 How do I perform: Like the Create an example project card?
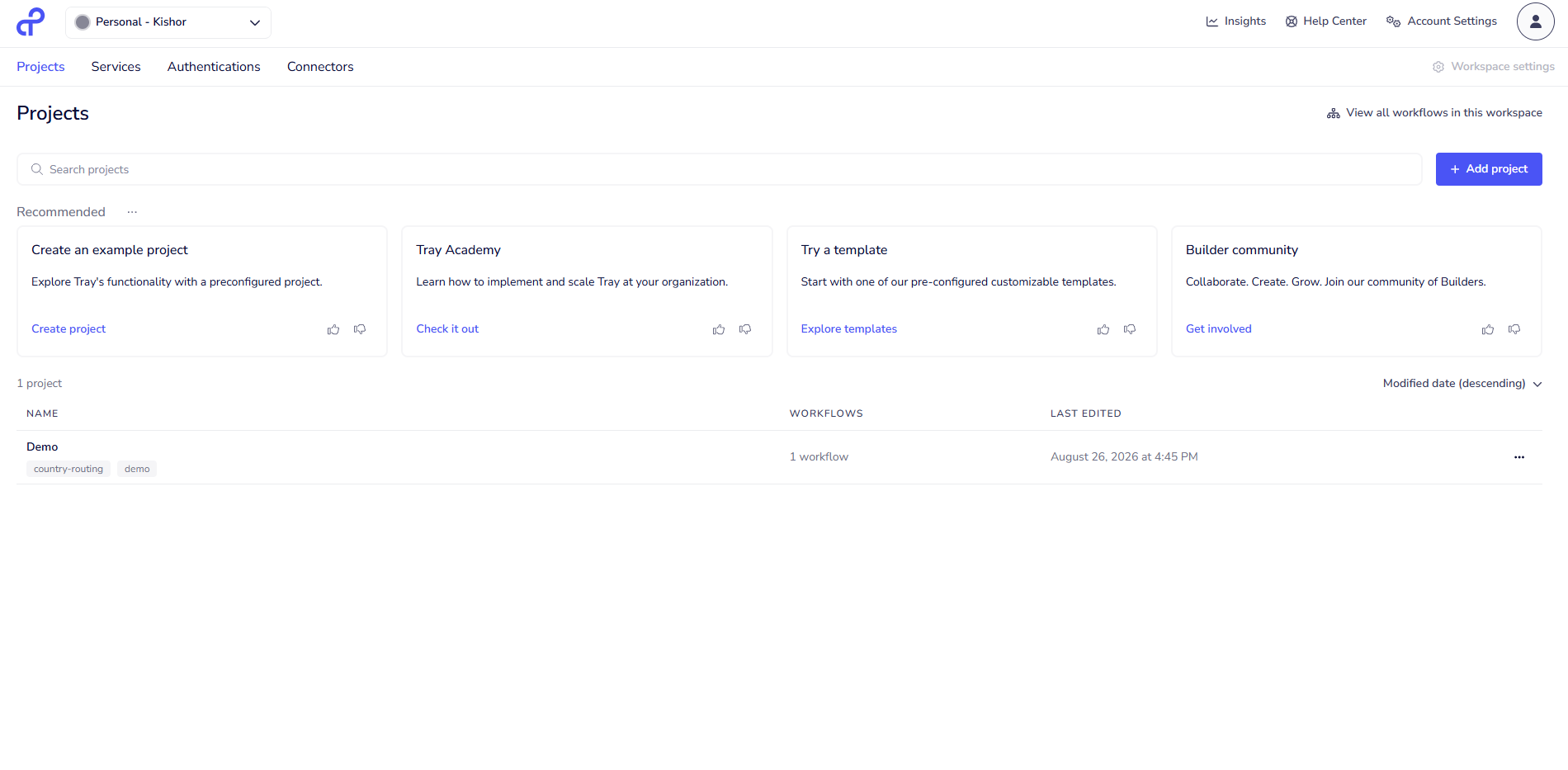click(x=333, y=329)
